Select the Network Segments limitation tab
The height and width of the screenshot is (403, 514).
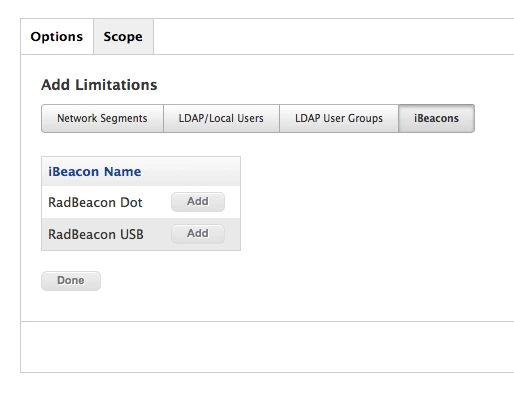[102, 118]
